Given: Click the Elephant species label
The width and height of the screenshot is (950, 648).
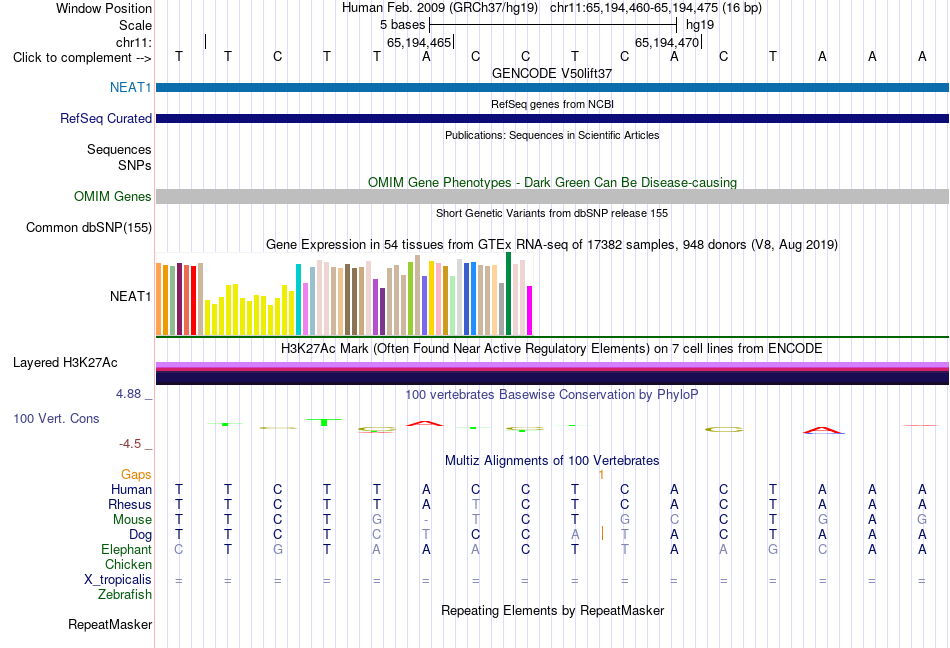Looking at the screenshot, I should [x=126, y=549].
